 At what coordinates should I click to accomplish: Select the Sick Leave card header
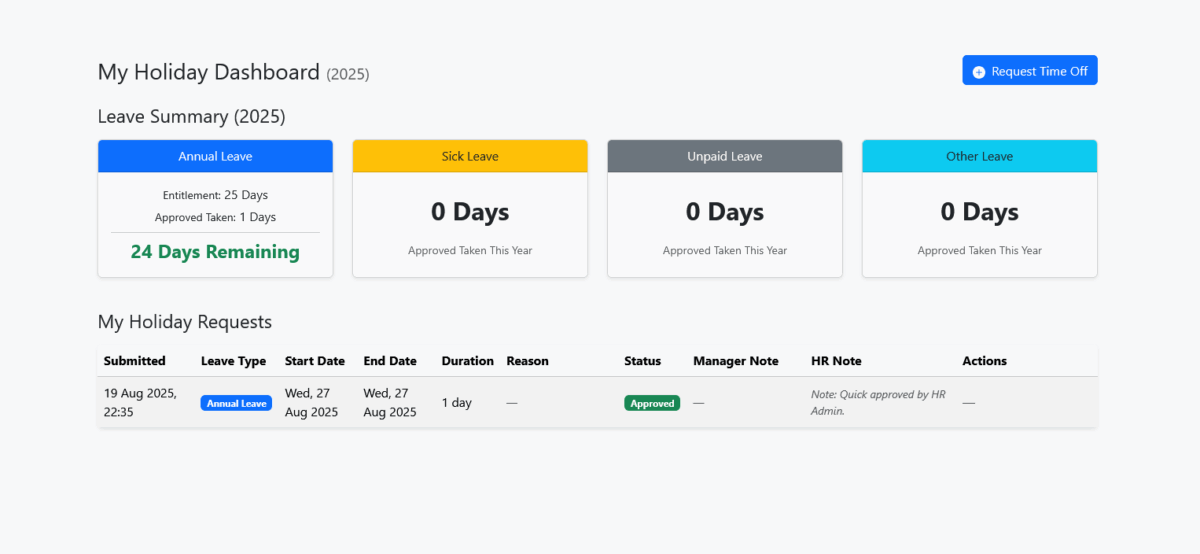[470, 156]
